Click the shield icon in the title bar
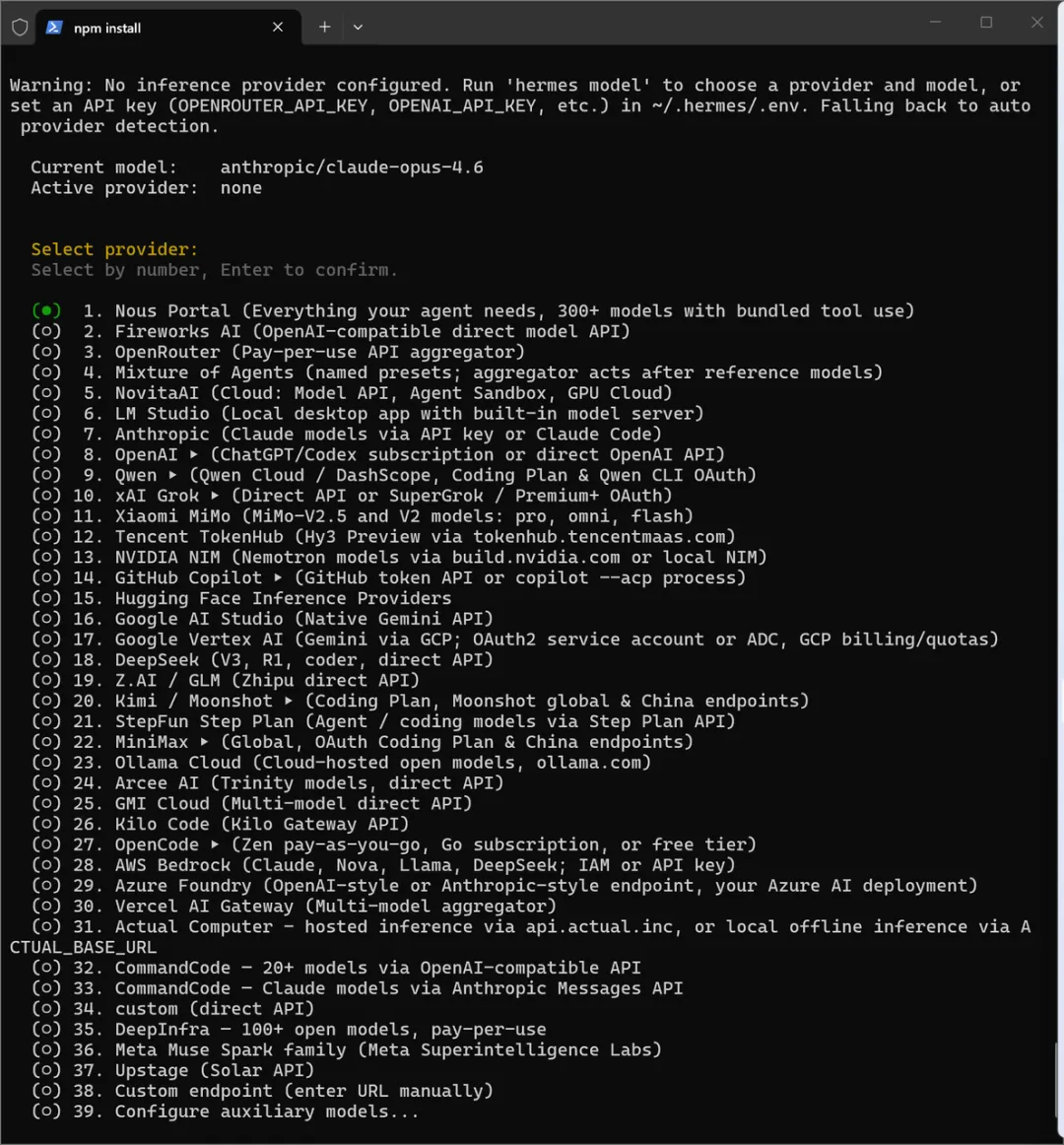Image resolution: width=1064 pixels, height=1145 pixels. 20,28
